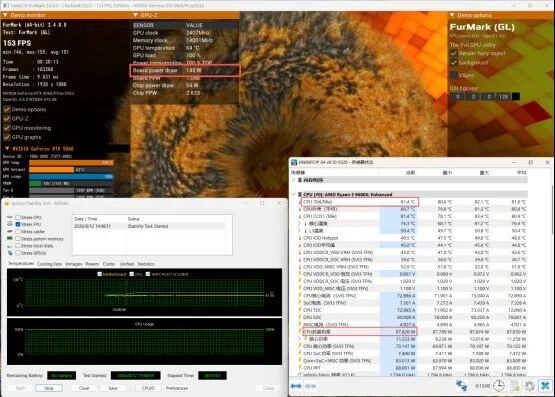Click first GSI bgcolor channel field
555x397 pixels.
click(x=458, y=97)
